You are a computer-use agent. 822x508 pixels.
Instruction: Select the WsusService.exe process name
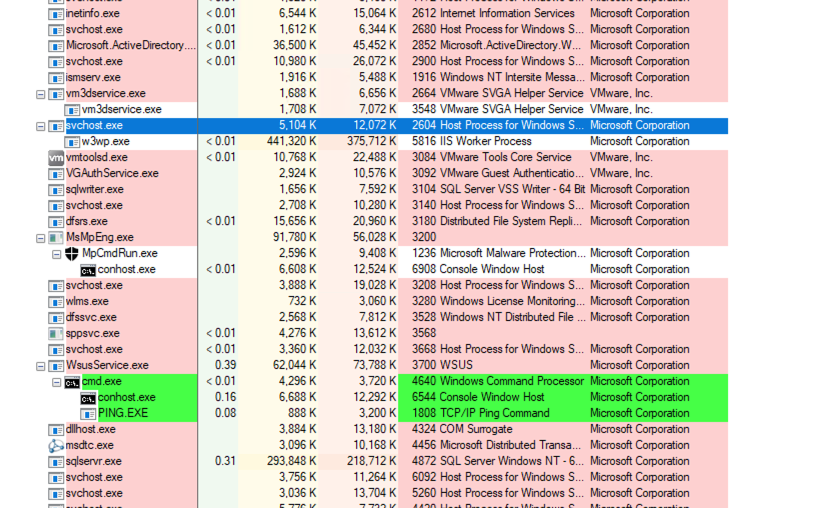(x=107, y=365)
